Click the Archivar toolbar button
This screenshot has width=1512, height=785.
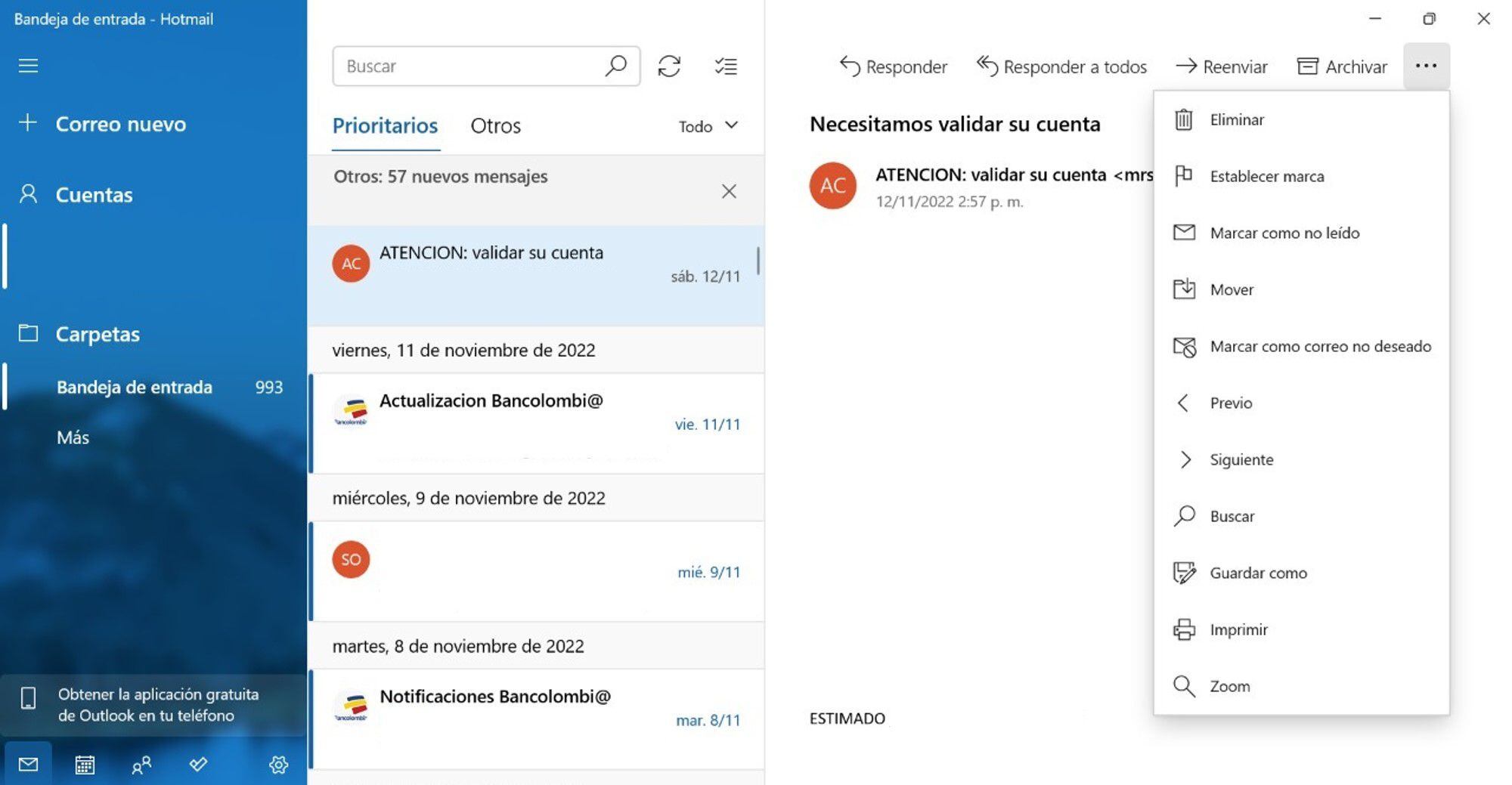[1342, 66]
